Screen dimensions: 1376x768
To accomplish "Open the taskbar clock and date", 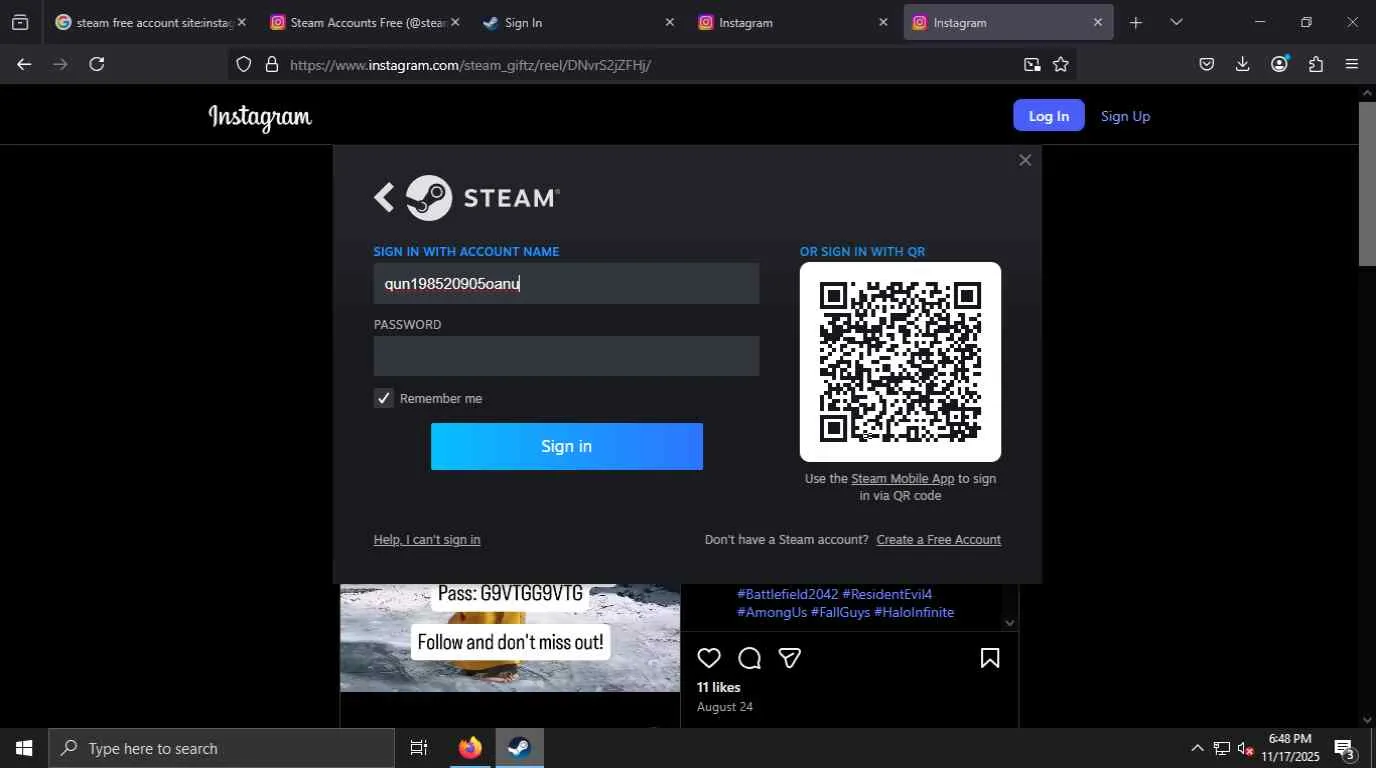I will click(x=1290, y=748).
